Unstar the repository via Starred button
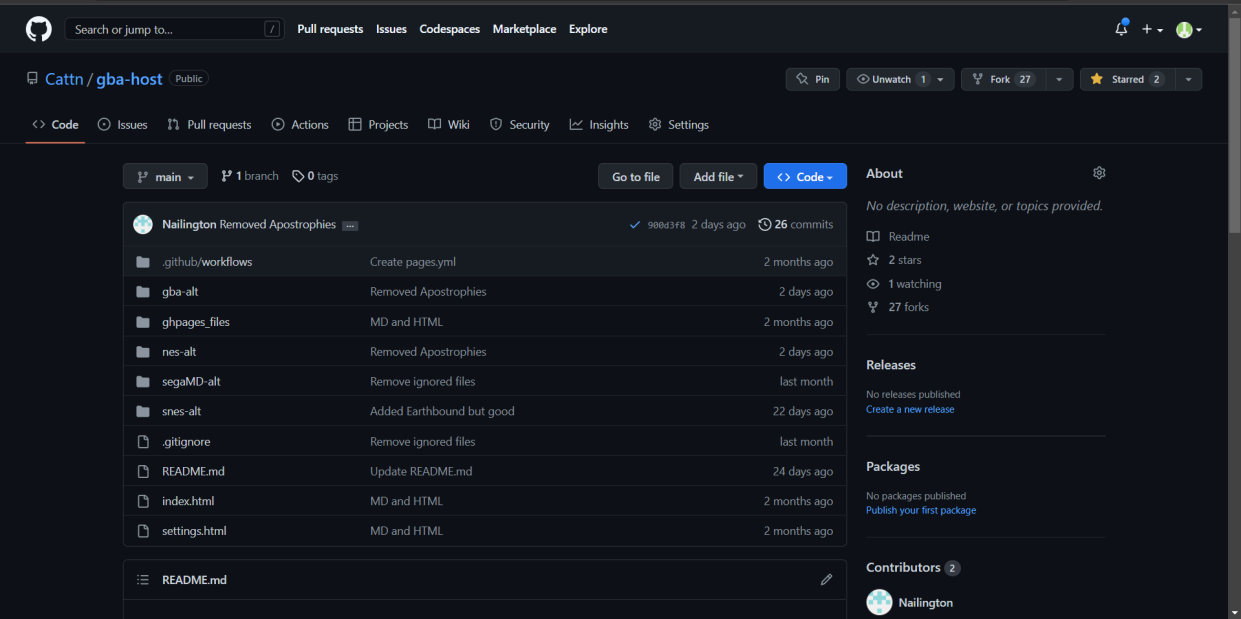Image resolution: width=1241 pixels, height=619 pixels. 1125,79
